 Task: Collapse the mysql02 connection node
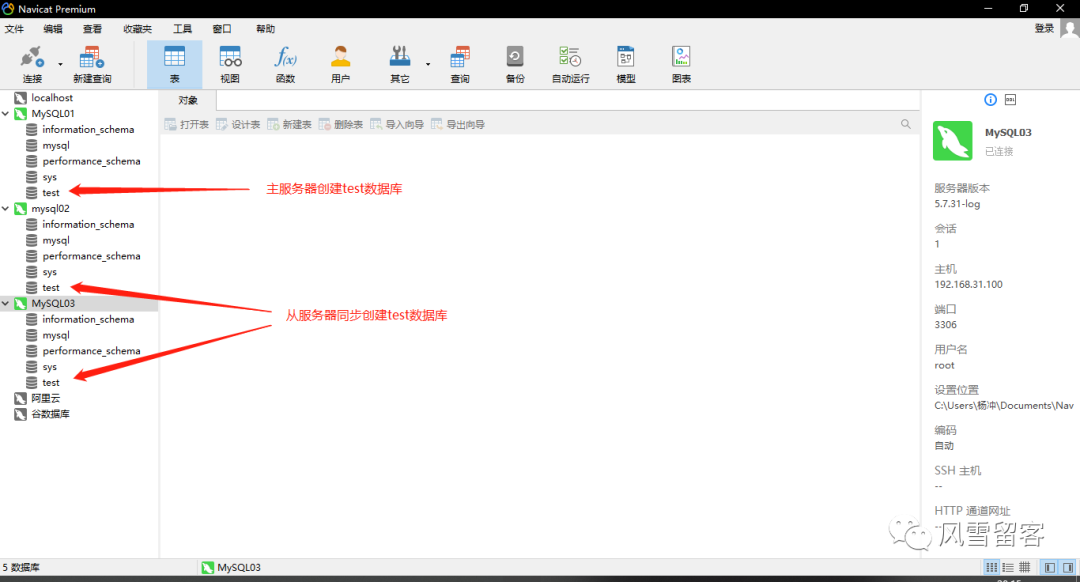coord(6,209)
